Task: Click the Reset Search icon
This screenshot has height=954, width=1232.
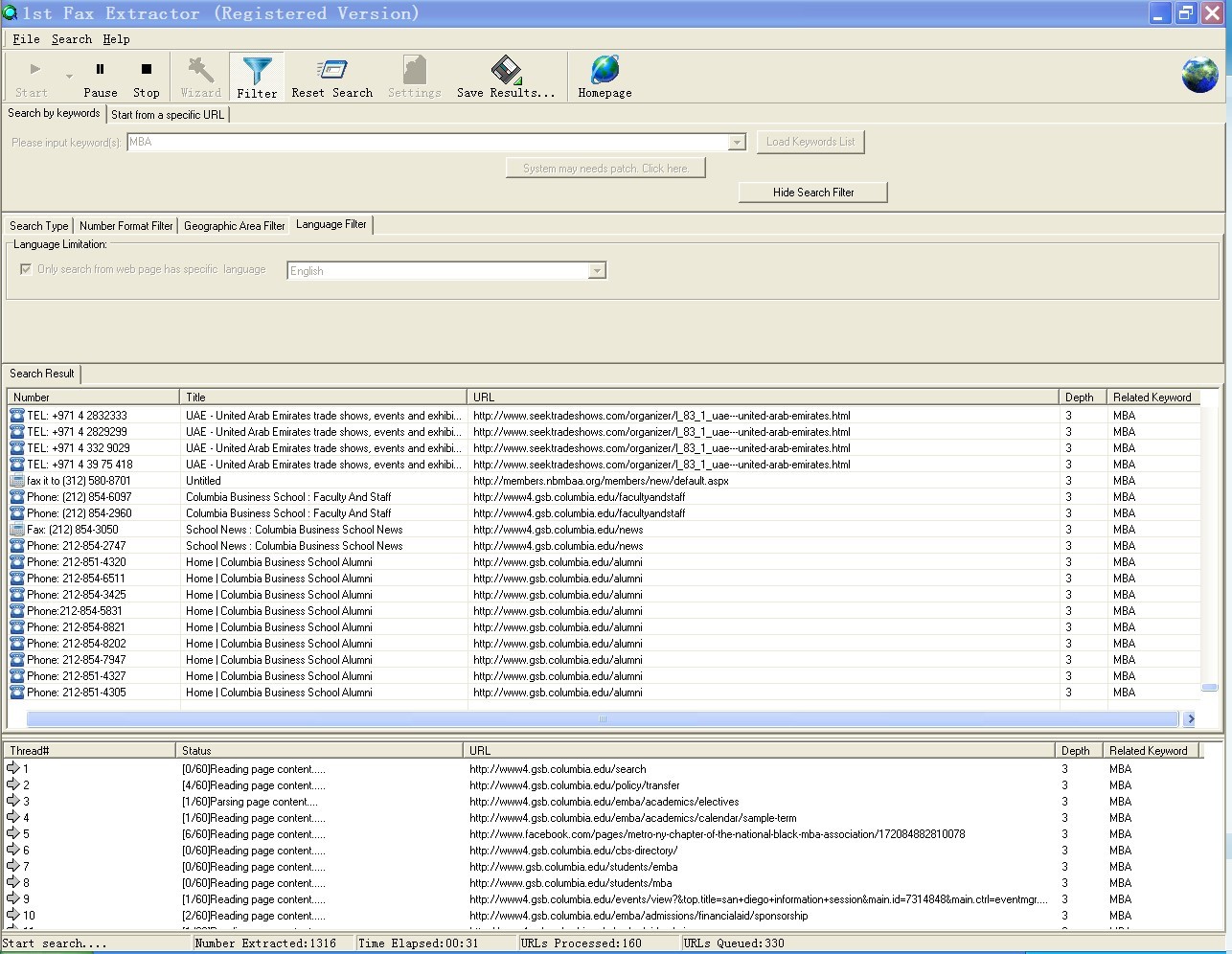Action: tap(331, 70)
